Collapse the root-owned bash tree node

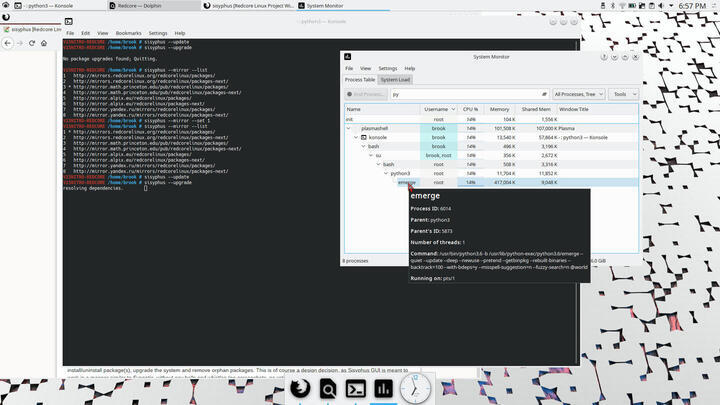[x=378, y=164]
